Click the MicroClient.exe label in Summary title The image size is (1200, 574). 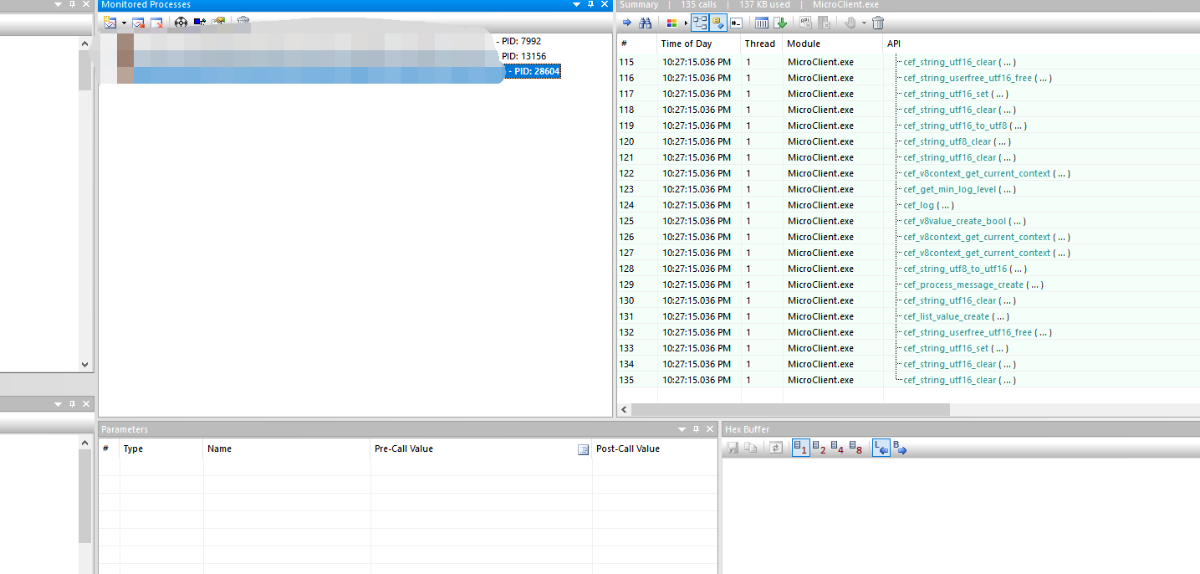click(x=846, y=5)
